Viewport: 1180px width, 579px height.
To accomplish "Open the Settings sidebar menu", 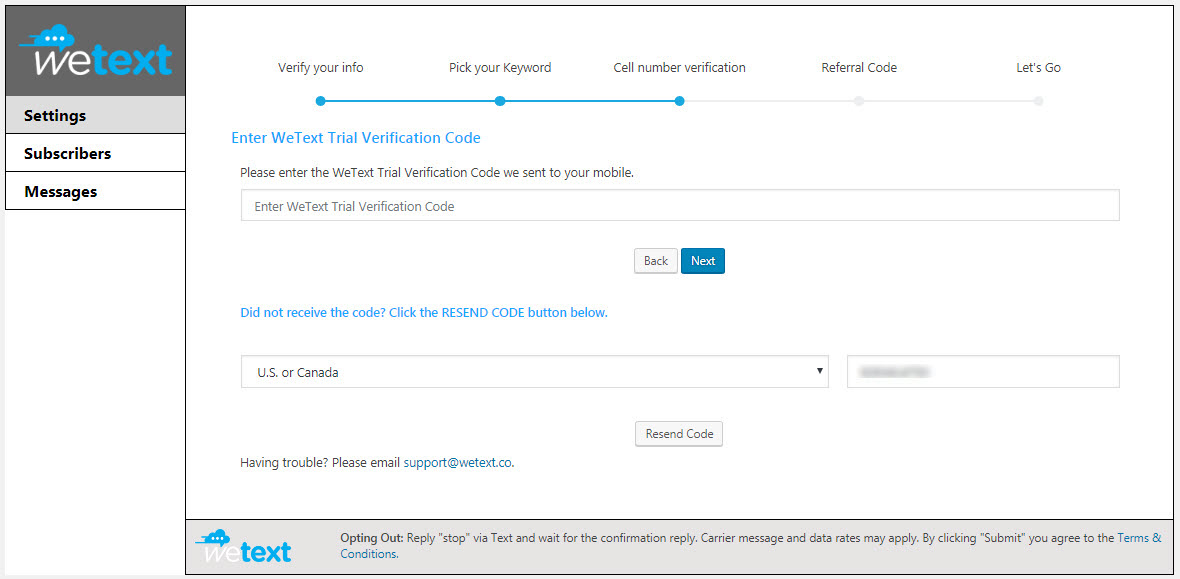I will click(95, 115).
